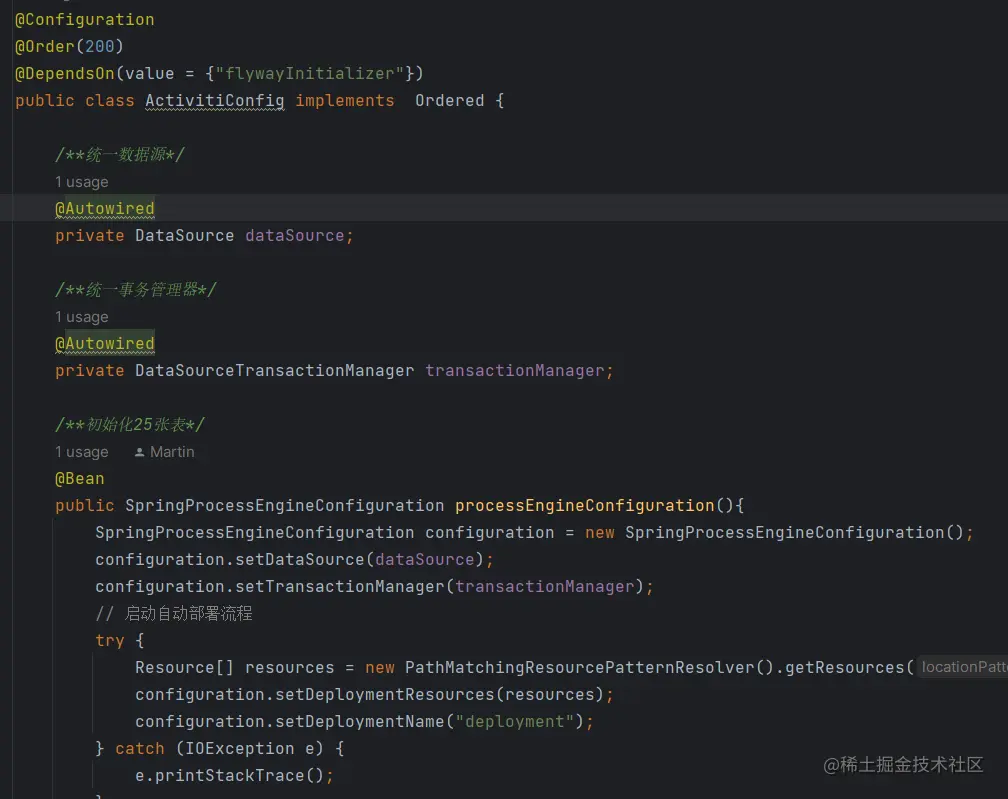Click the Resource[] type declaration
The image size is (1008, 799).
click(184, 668)
